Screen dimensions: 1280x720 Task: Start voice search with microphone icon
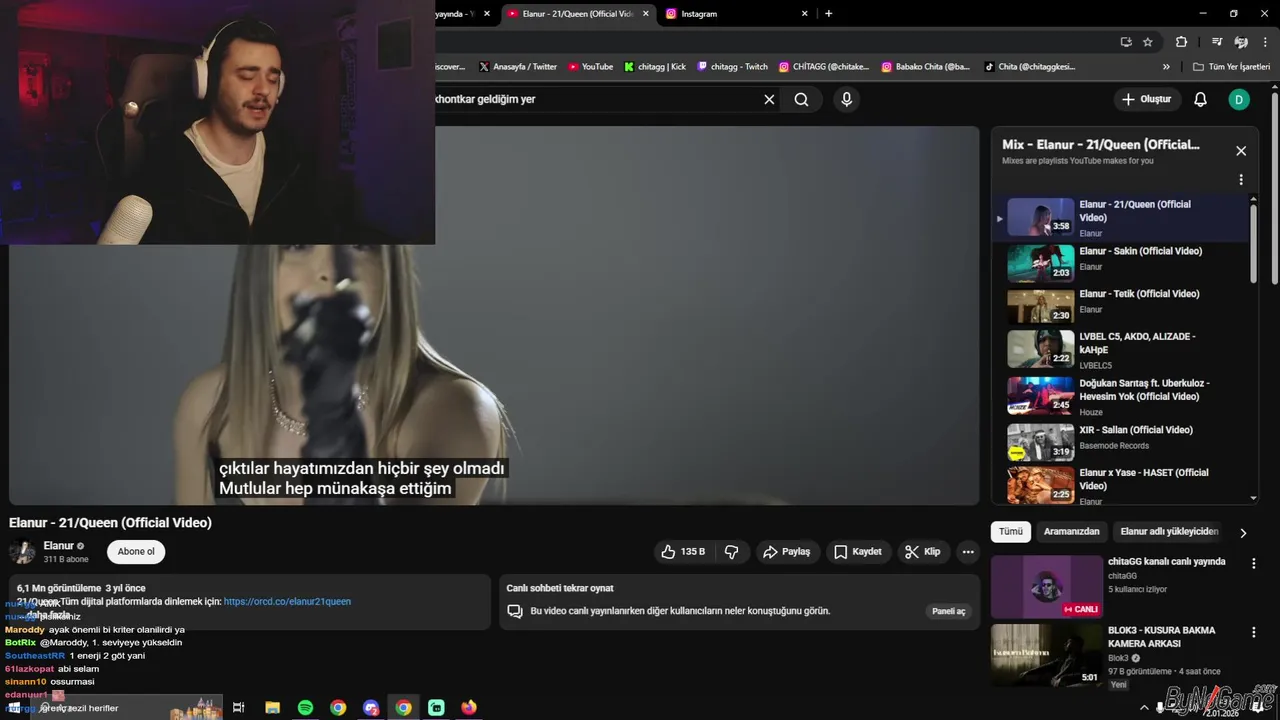[x=847, y=100]
